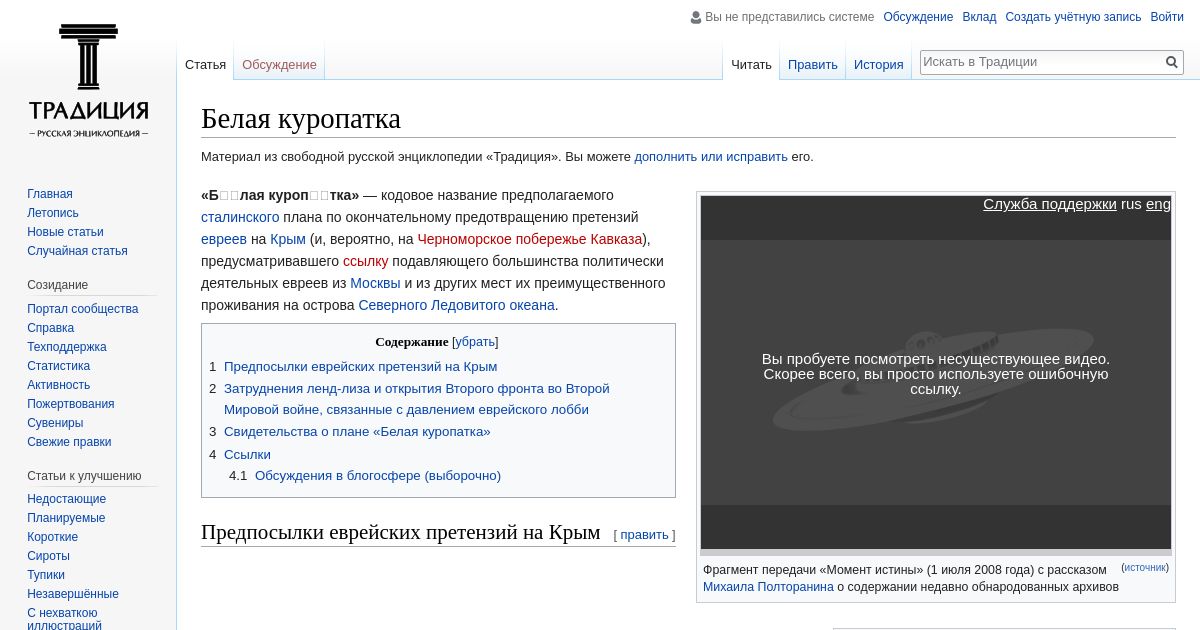
Task: Switch to the Править tab
Action: pos(812,64)
